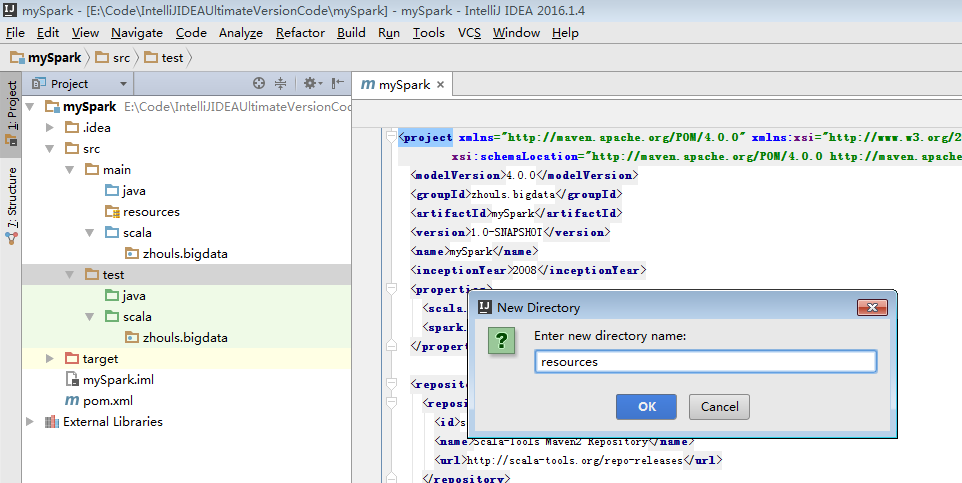Click modelVersion line in editor
The height and width of the screenshot is (483, 962).
click(524, 175)
